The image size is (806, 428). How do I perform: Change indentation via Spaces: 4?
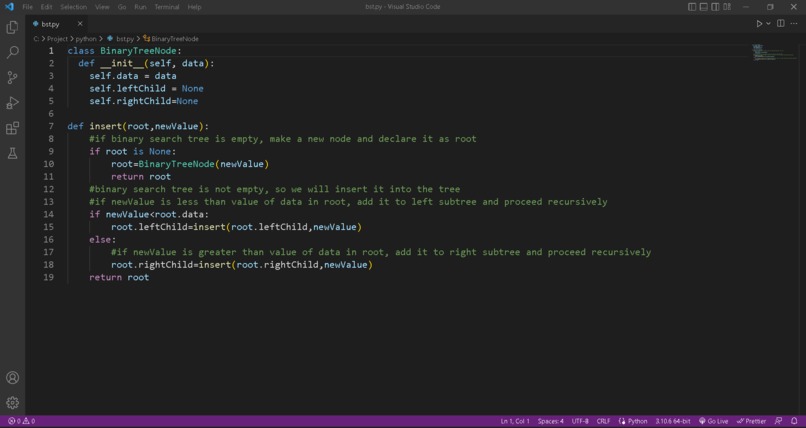(x=551, y=421)
